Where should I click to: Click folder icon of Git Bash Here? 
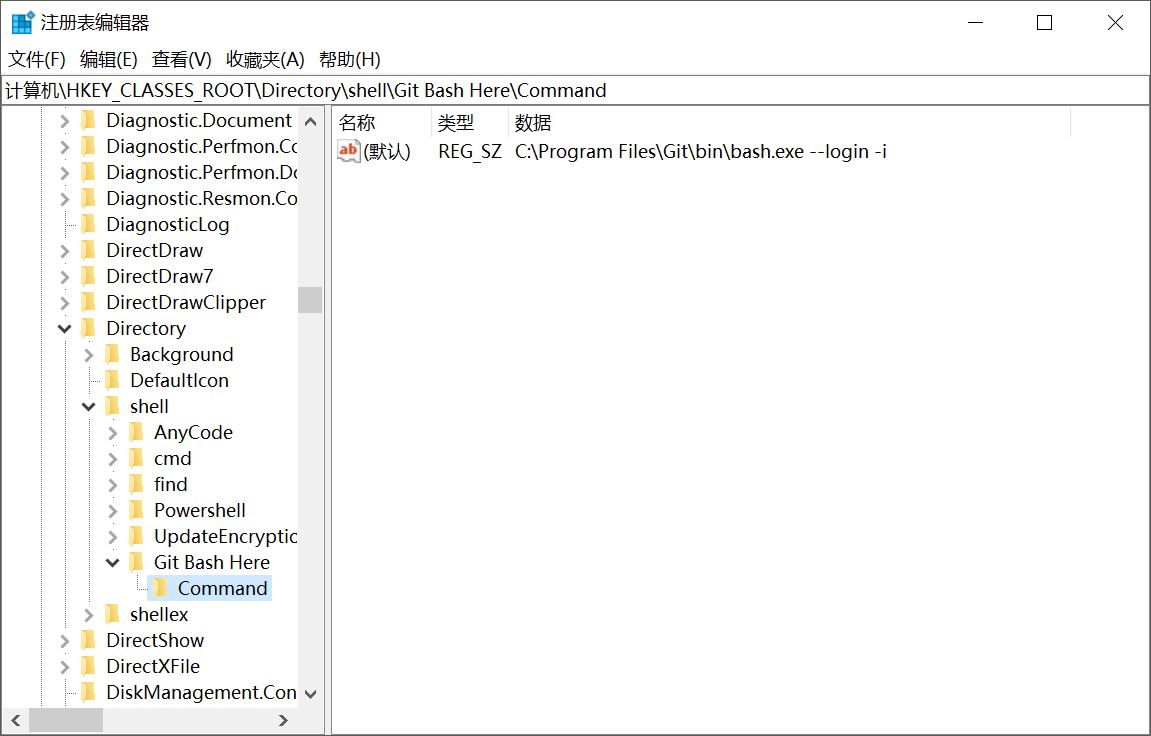click(x=137, y=562)
